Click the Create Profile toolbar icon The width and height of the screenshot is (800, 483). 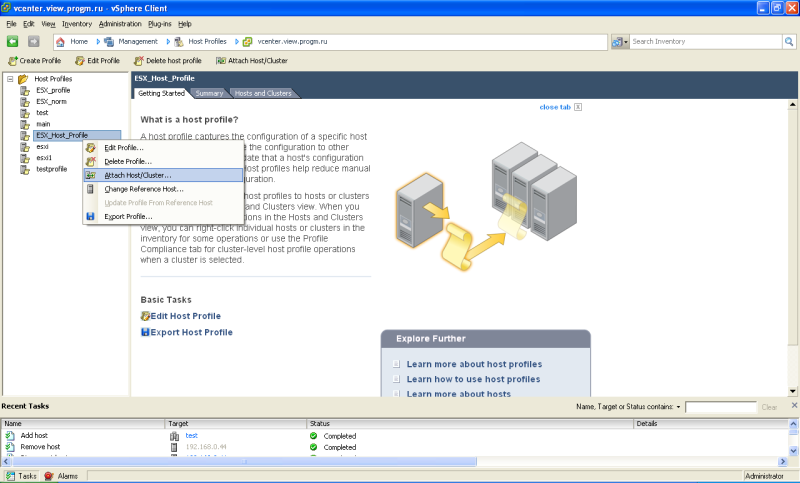coord(13,61)
